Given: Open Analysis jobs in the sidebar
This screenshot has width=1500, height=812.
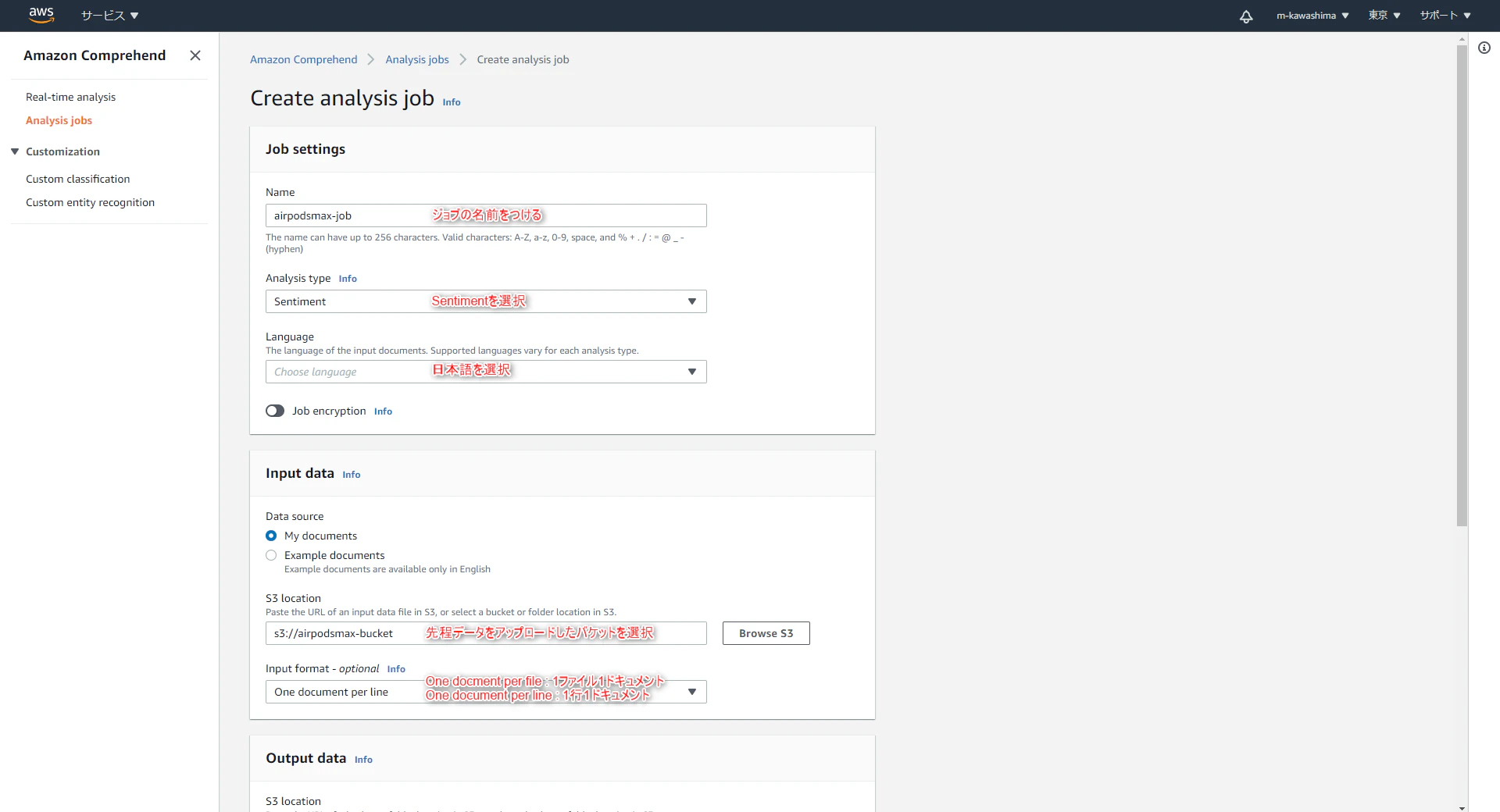Looking at the screenshot, I should [59, 120].
